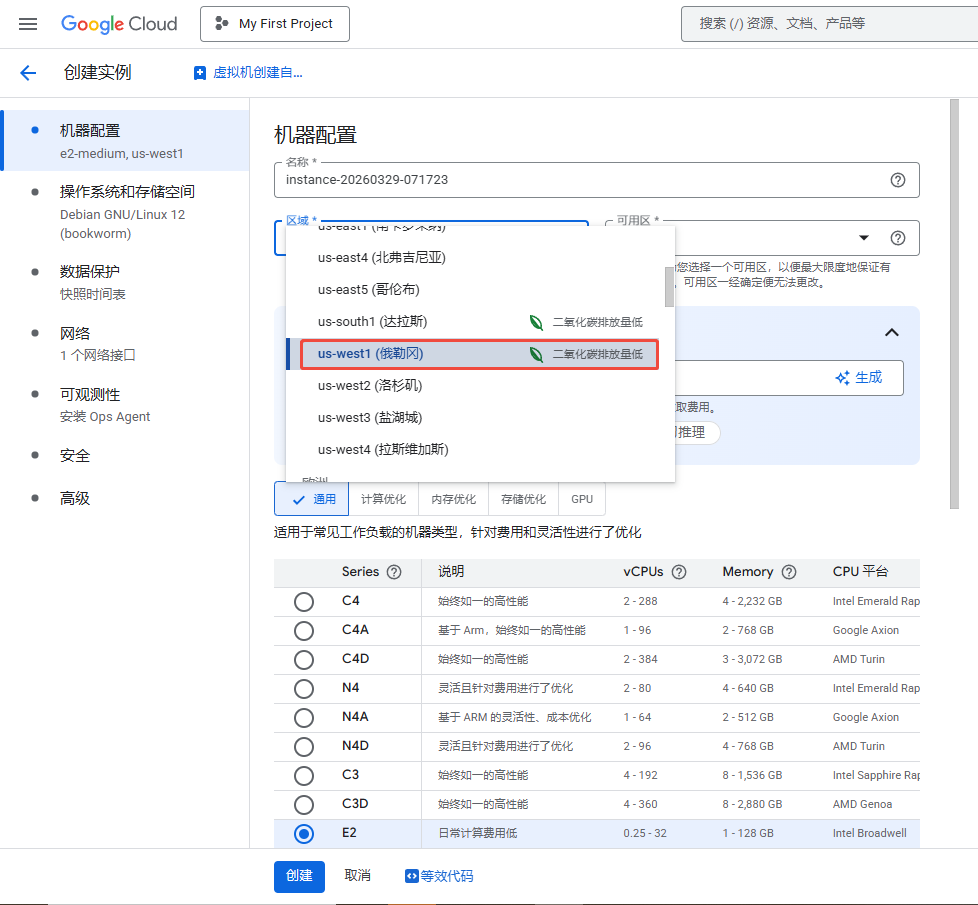Screen dimensions: 978x905
Task: Click the 'AMD Genoa' CPU platform cell
Action: point(862,804)
